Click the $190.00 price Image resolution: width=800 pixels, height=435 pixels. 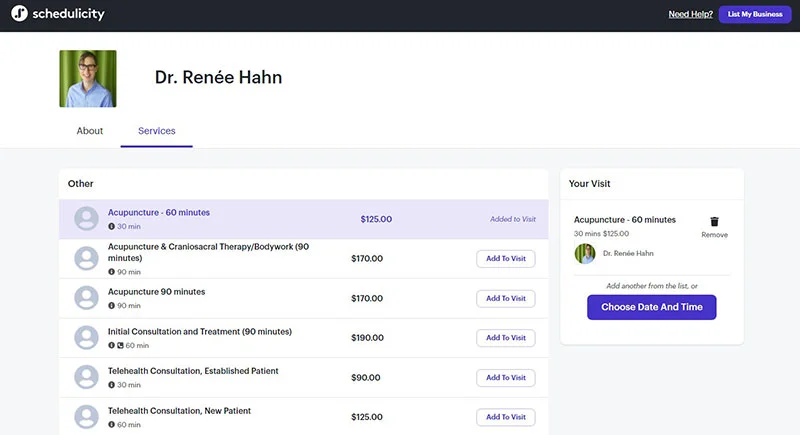point(367,338)
